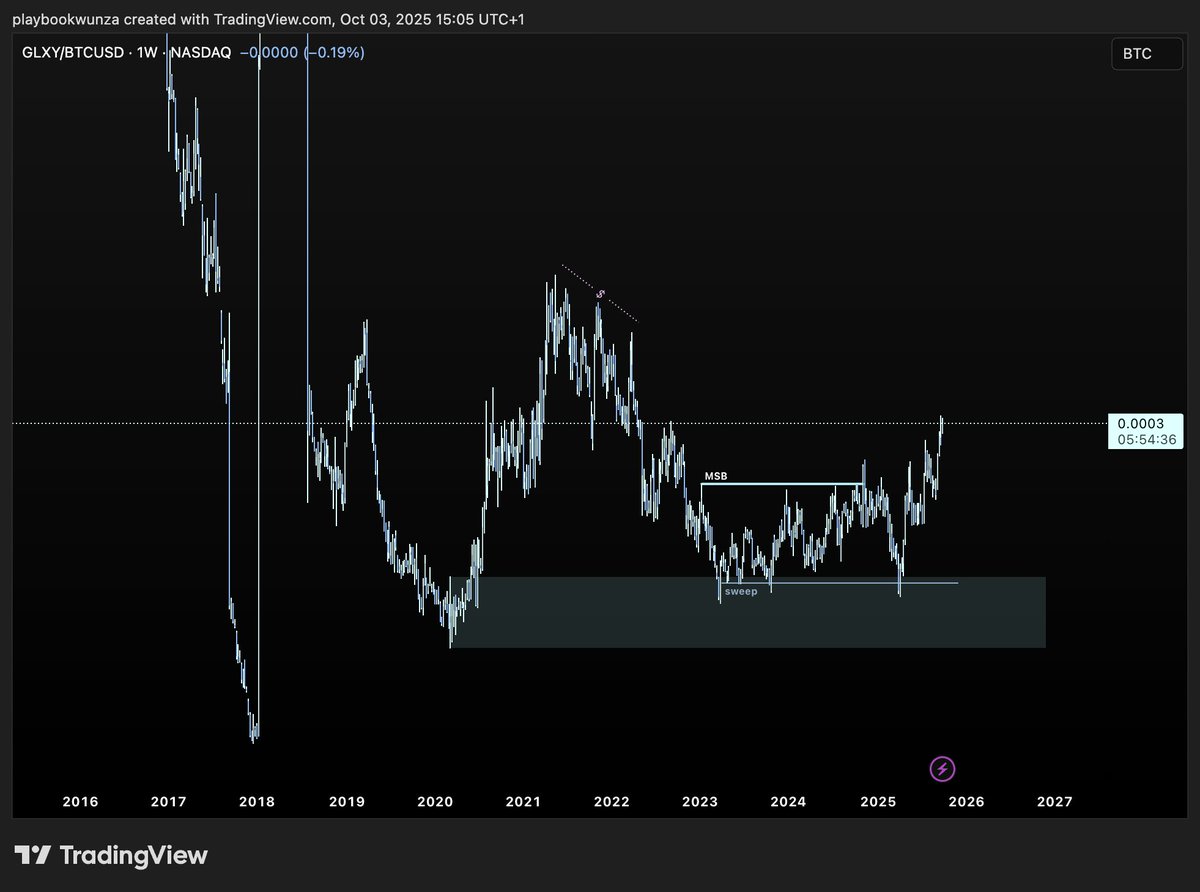Click the 2019 label on time axis
Image resolution: width=1200 pixels, height=892 pixels.
(x=346, y=801)
